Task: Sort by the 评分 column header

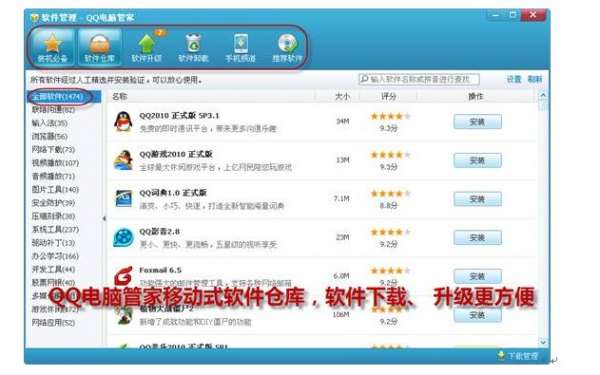Action: (x=388, y=96)
